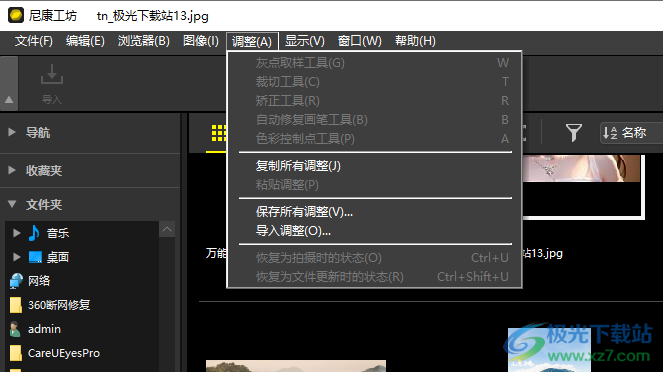The height and width of the screenshot is (372, 663).
Task: Collapse the 文件夹 folders panel
Action: [12, 204]
